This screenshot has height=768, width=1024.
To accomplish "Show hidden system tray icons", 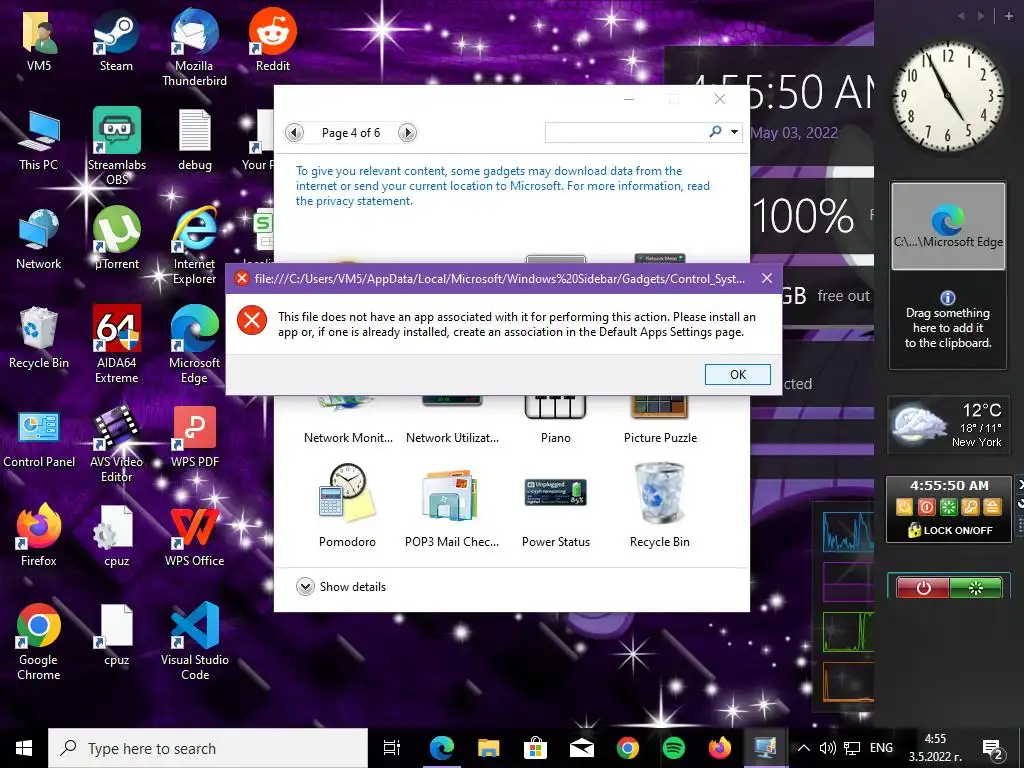I will click(804, 748).
